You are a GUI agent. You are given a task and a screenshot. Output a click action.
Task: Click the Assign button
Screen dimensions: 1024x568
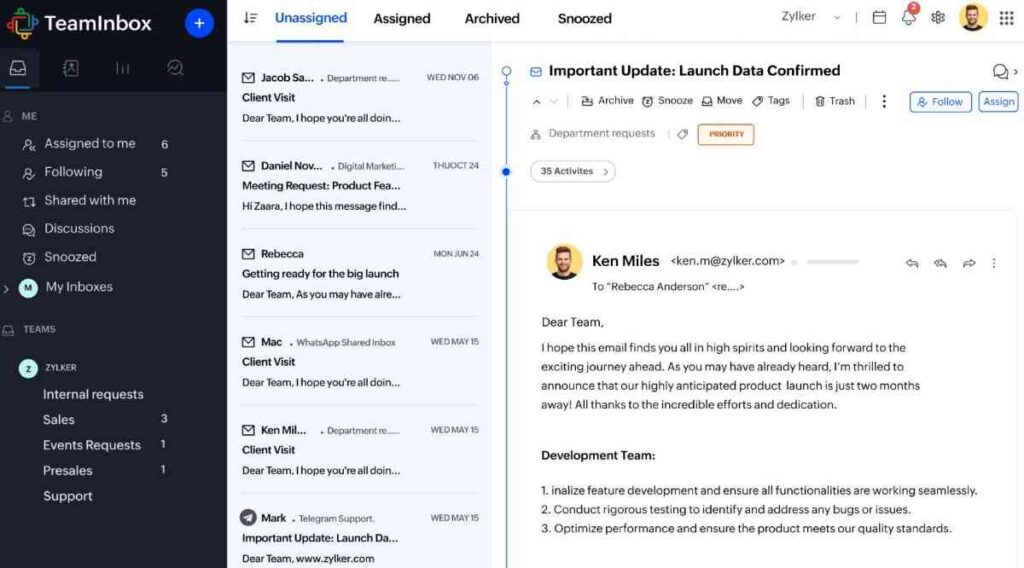[x=998, y=102]
